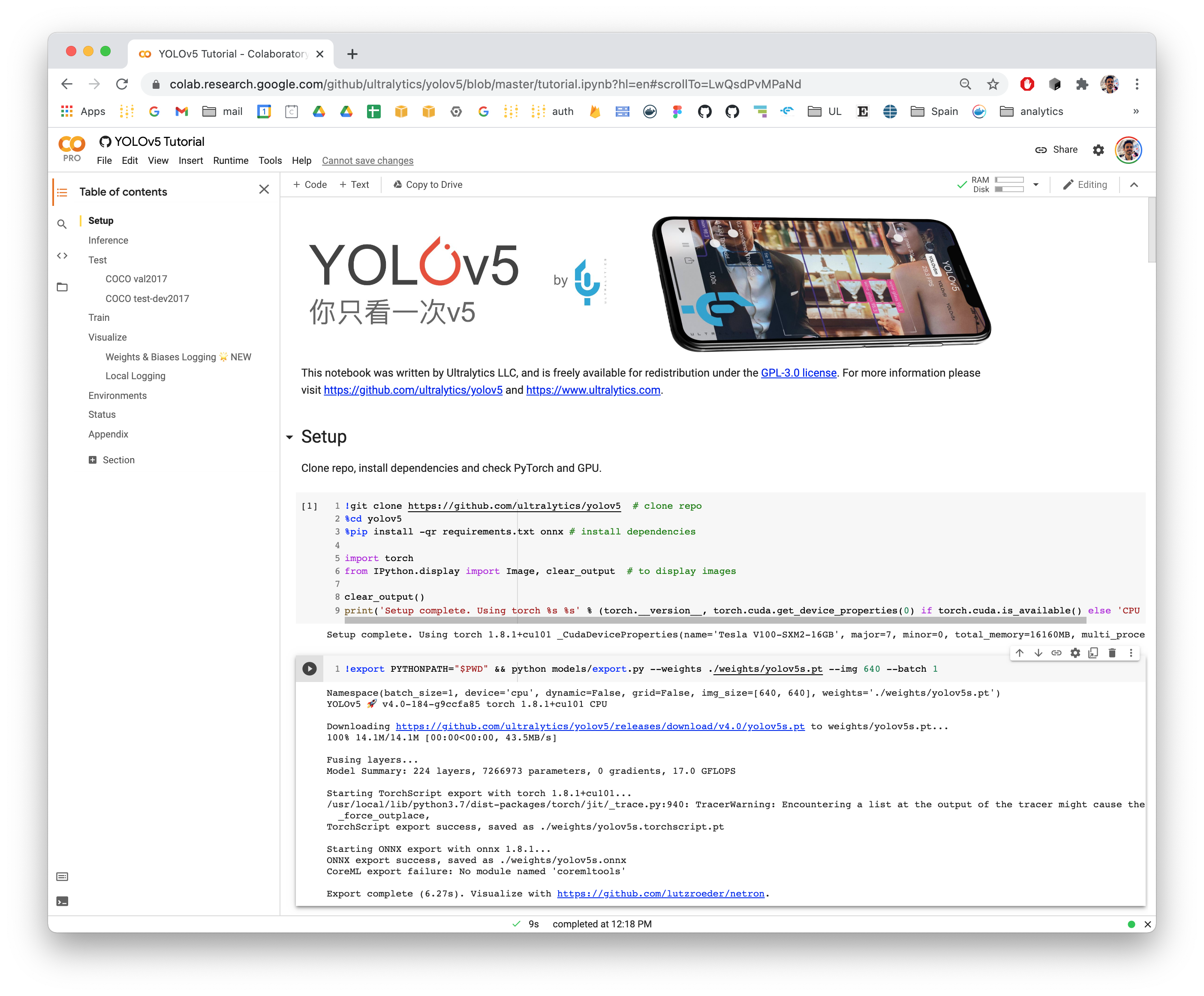Jump to the Inference section in Table of contents
1204x996 pixels.
108,240
